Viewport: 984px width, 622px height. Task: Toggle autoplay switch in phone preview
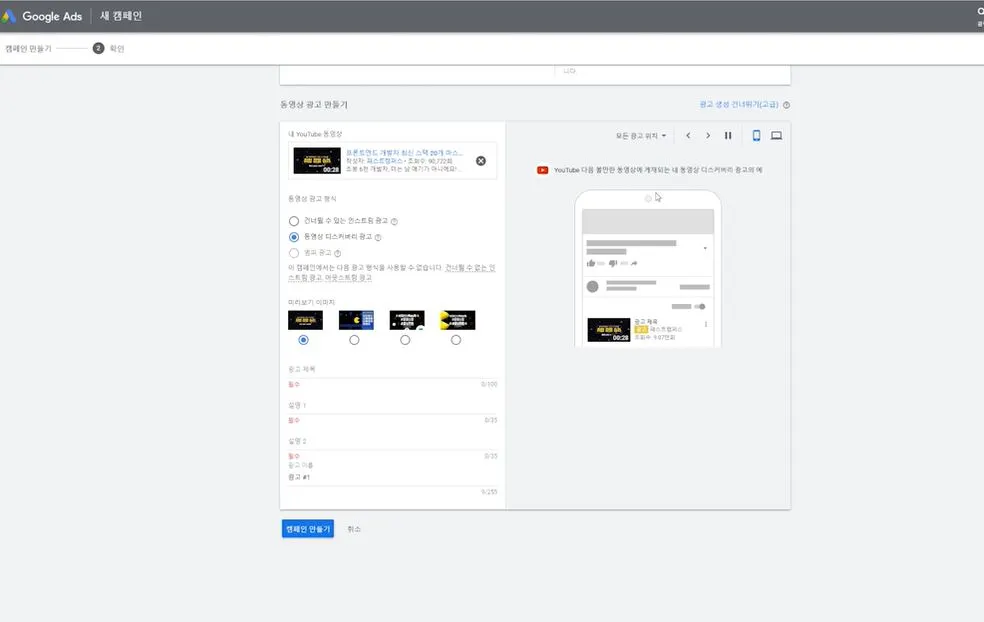pos(699,306)
